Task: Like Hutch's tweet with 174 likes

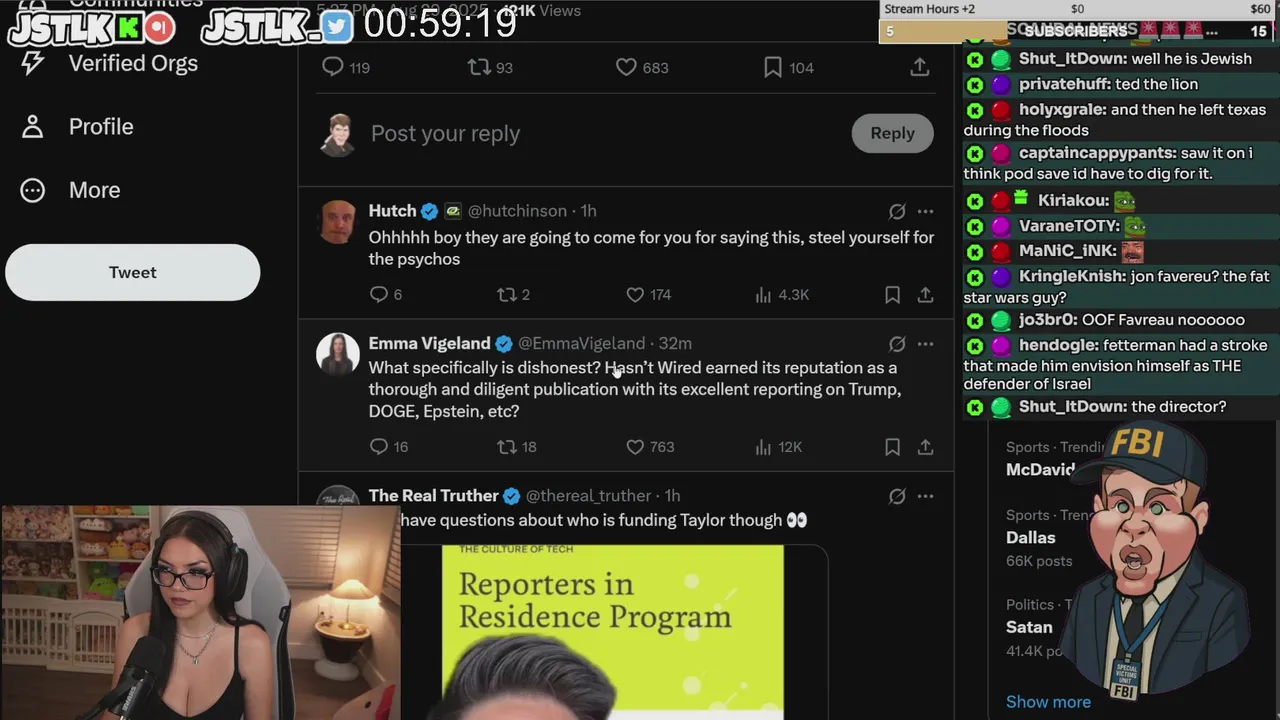Action: coord(648,294)
